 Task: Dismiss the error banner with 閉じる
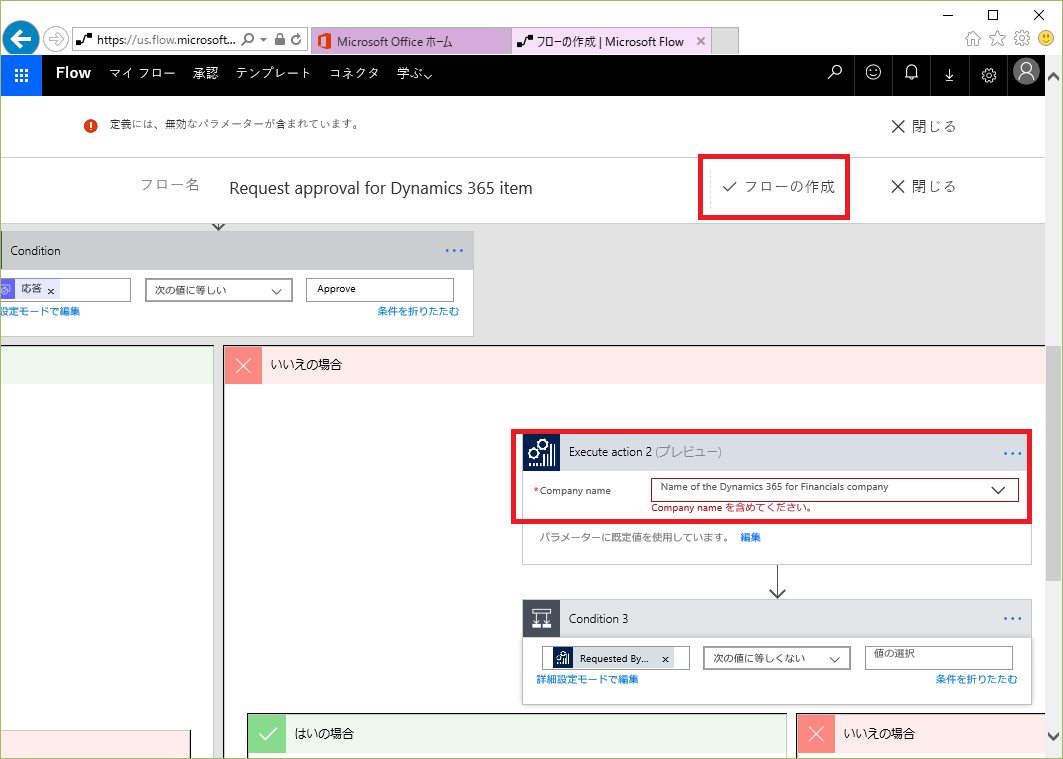pyautogui.click(x=923, y=127)
